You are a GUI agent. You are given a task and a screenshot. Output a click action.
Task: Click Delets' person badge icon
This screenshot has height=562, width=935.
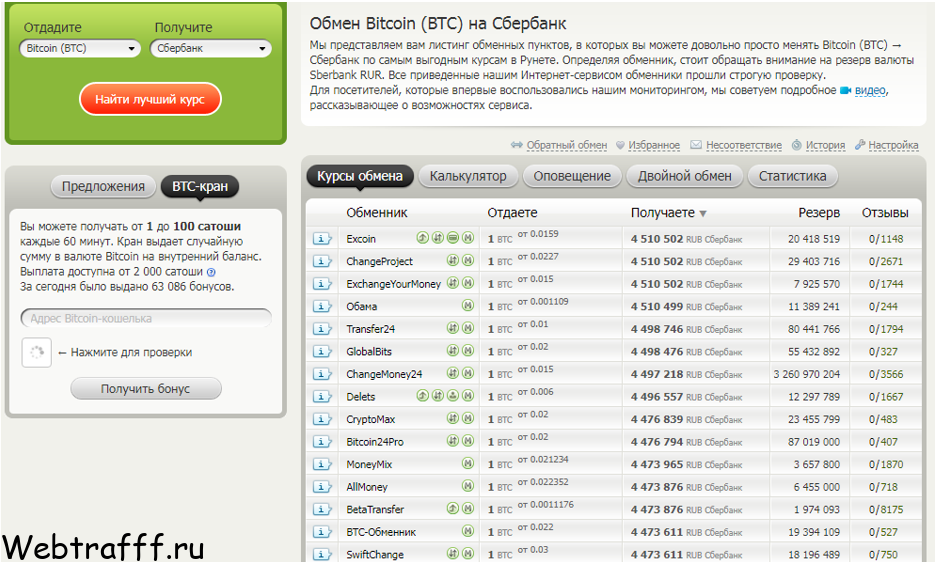click(453, 396)
